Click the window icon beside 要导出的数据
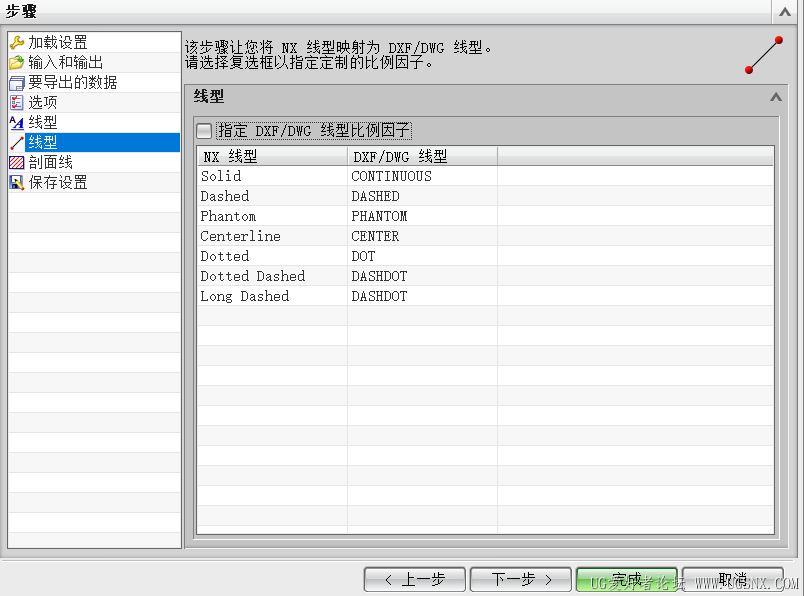This screenshot has width=804, height=596. click(16, 83)
